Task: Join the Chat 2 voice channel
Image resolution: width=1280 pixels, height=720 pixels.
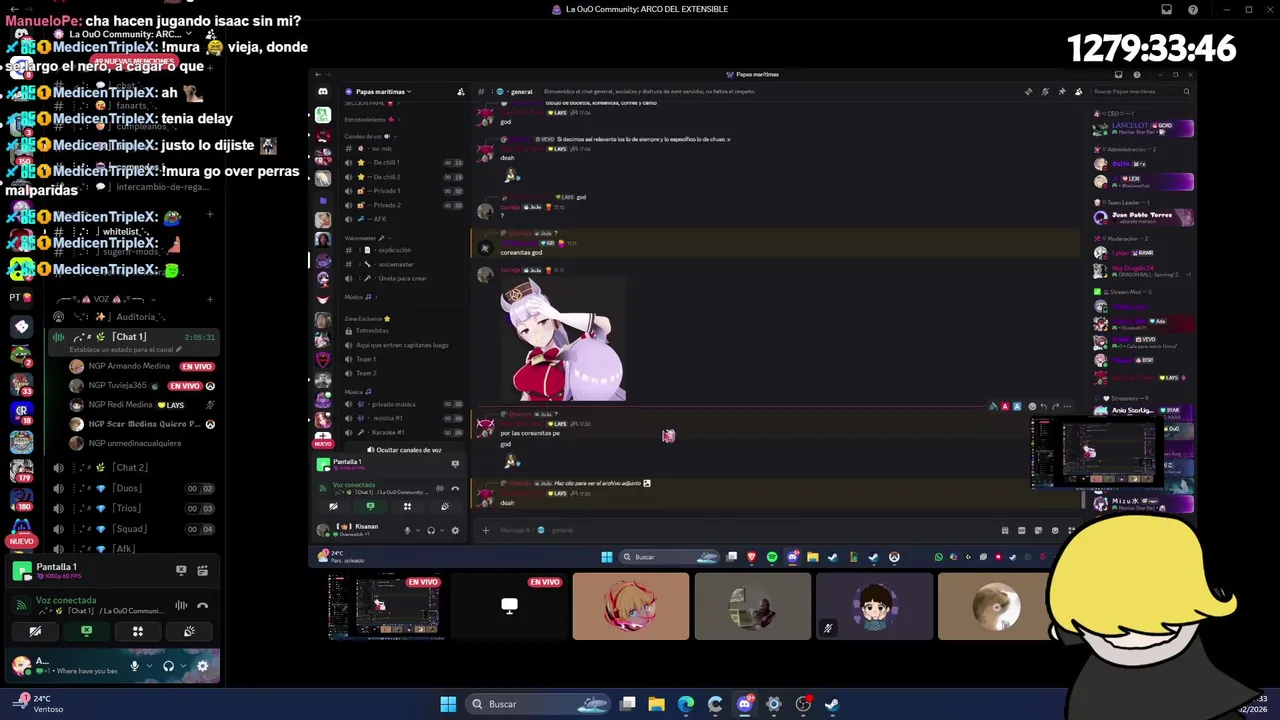Action: (x=134, y=467)
